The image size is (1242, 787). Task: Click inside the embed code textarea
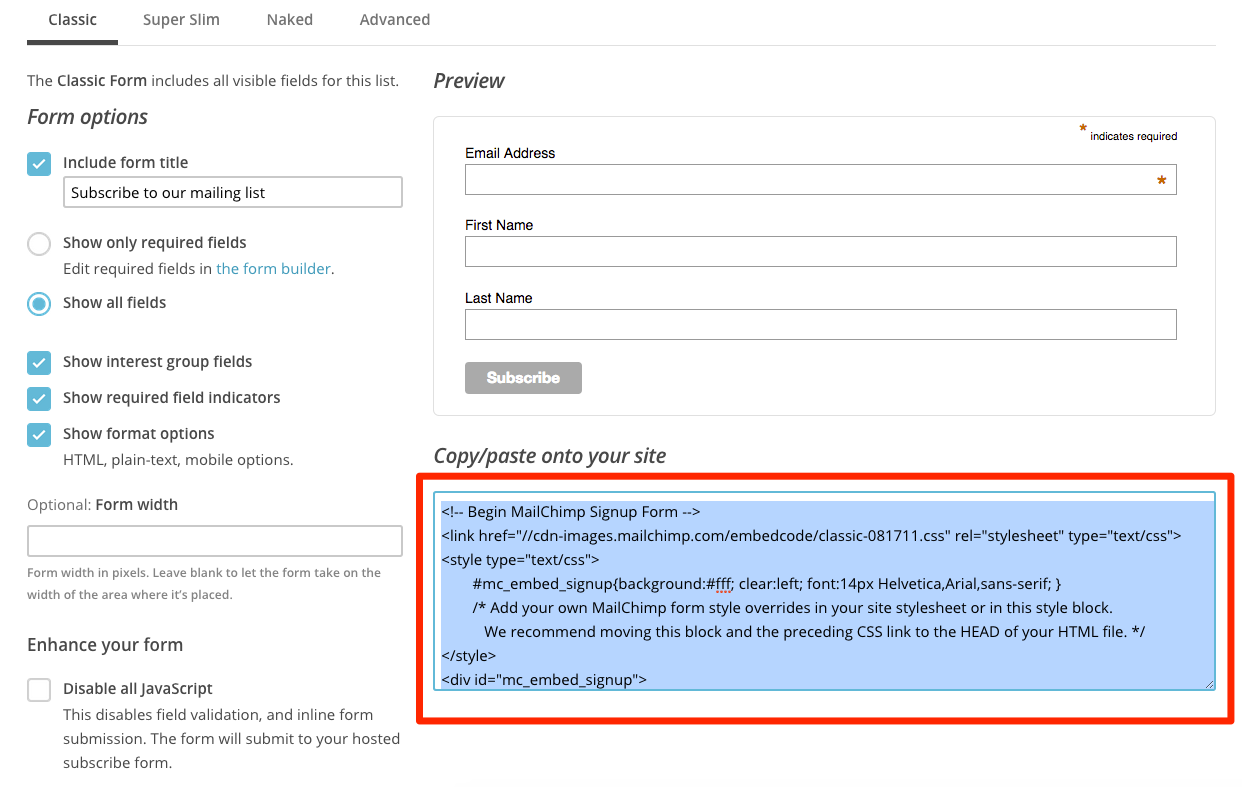coord(824,590)
